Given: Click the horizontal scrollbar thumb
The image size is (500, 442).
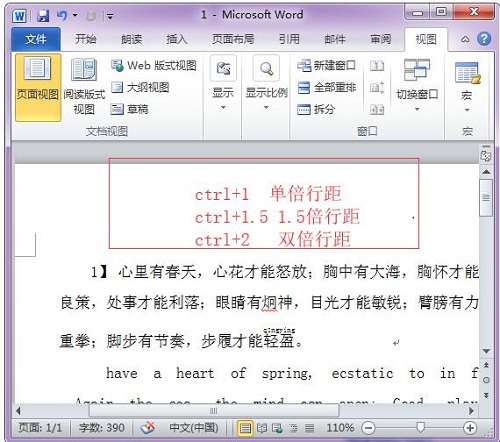Looking at the screenshot, I should pyautogui.click(x=214, y=411).
